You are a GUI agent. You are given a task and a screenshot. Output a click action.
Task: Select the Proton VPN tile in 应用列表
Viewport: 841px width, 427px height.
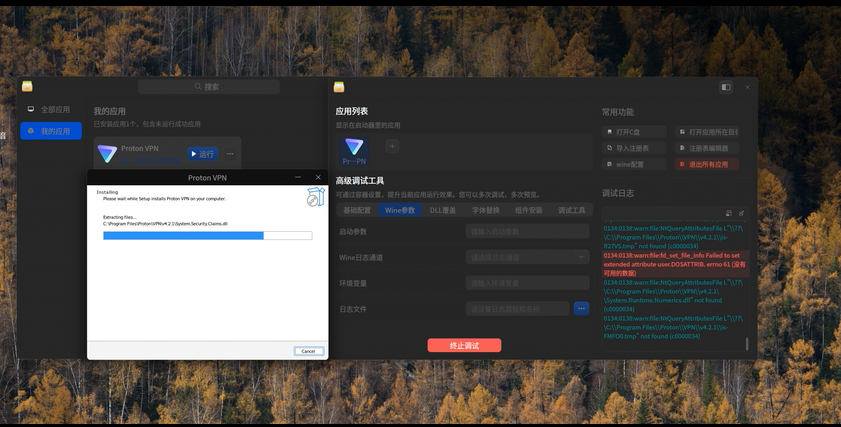click(354, 151)
